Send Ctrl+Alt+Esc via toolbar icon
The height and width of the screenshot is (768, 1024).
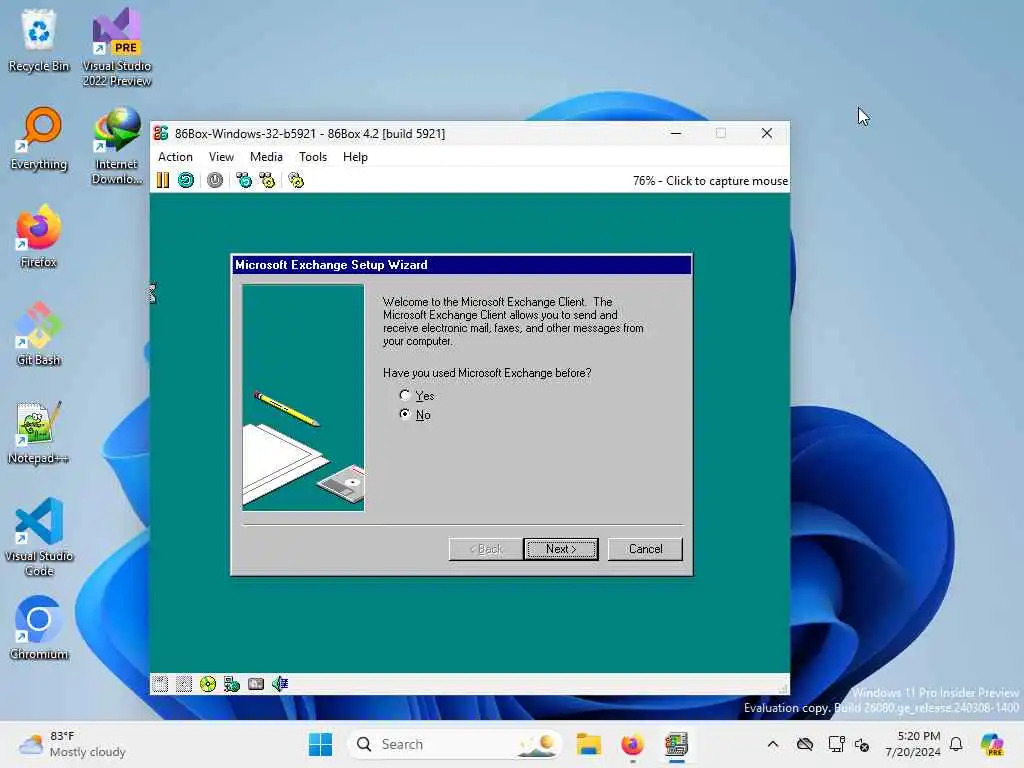tap(267, 180)
